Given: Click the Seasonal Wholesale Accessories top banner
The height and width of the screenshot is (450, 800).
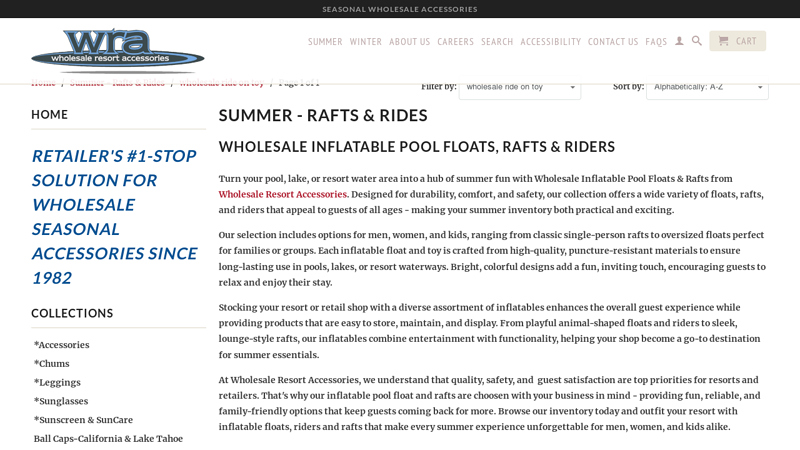Looking at the screenshot, I should point(400,9).
